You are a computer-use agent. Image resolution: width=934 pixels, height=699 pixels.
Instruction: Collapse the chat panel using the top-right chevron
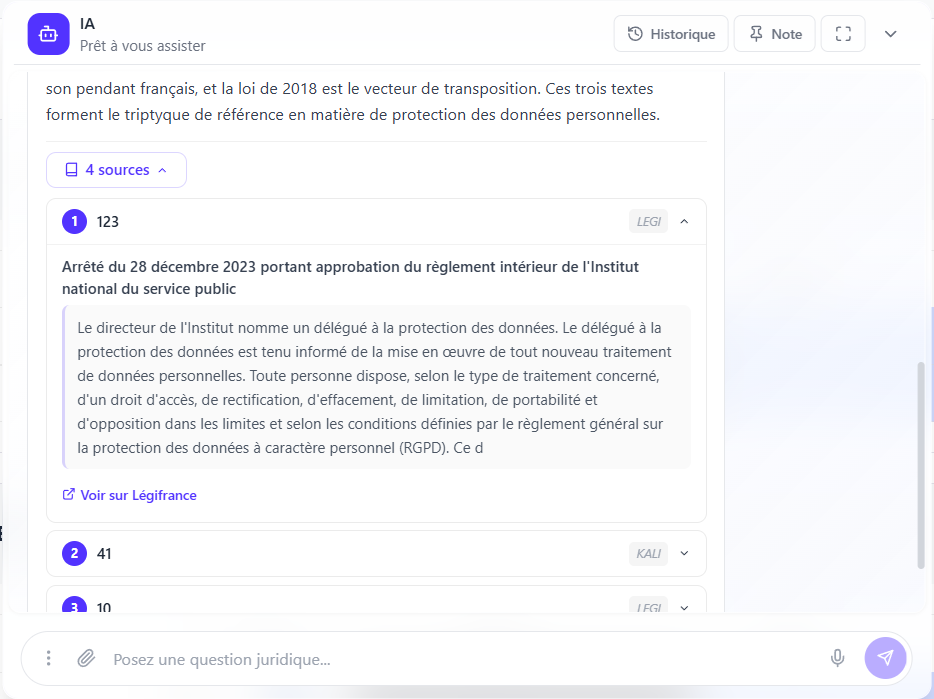[x=890, y=33]
